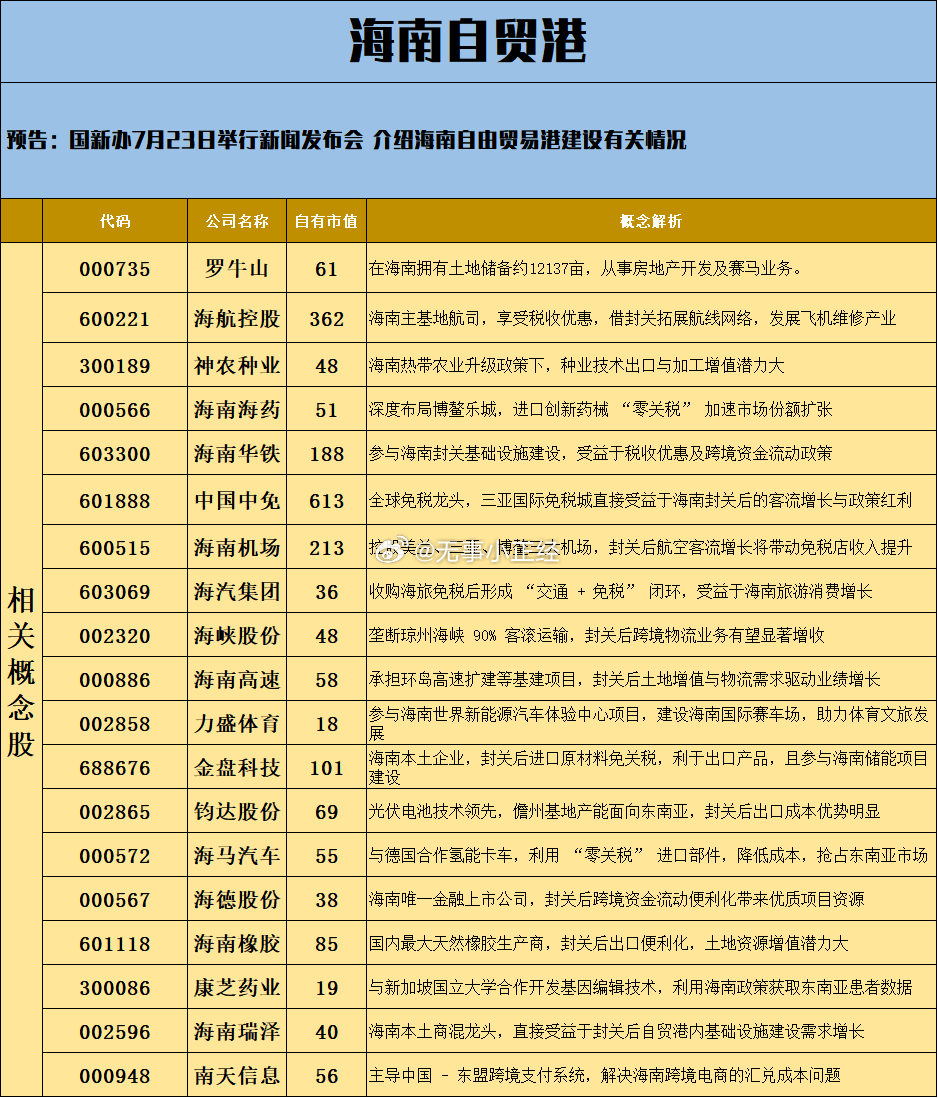Image resolution: width=938 pixels, height=1098 pixels.
Task: Click market value 188
Action: coord(326,454)
